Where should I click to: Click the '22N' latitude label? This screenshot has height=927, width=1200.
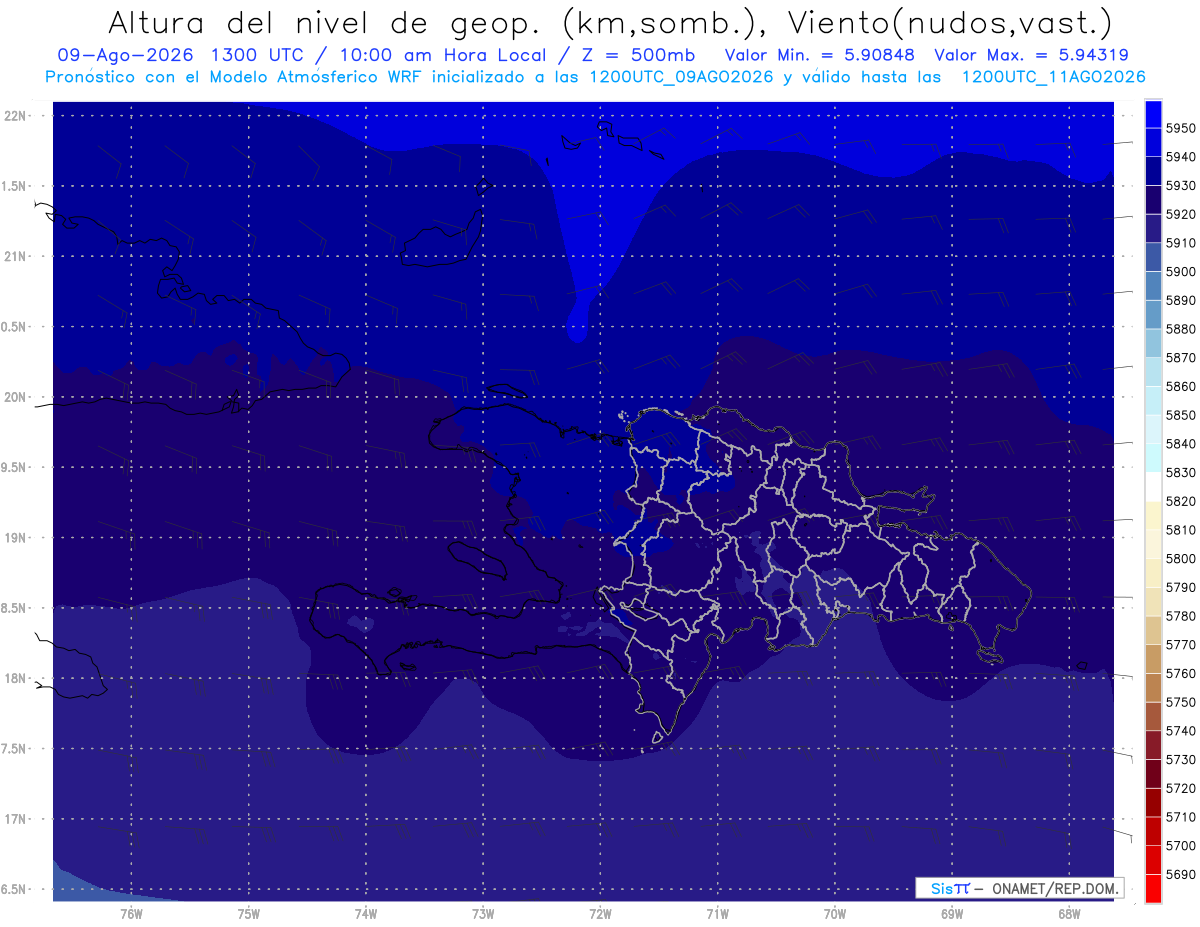click(x=14, y=115)
